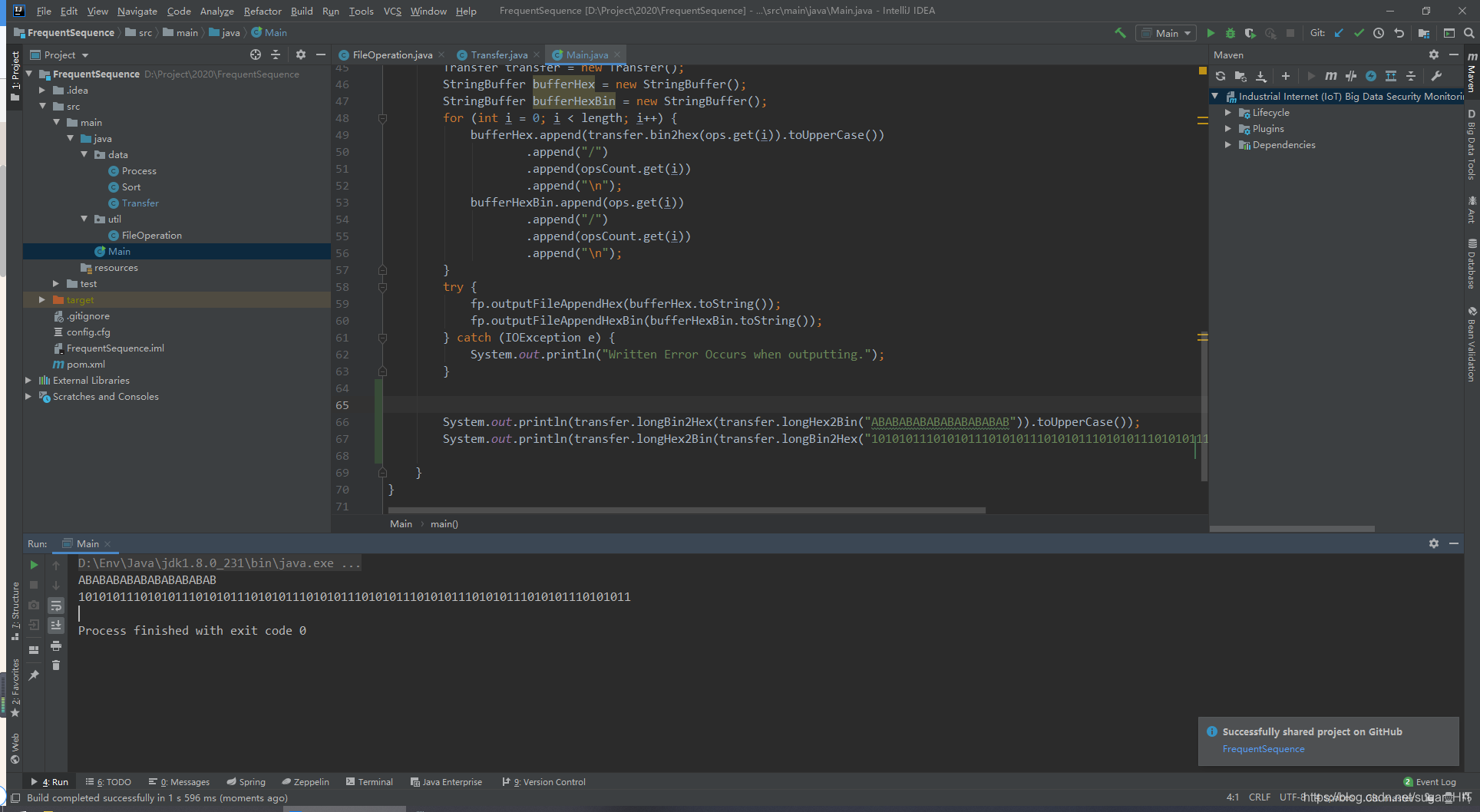Reimport all Maven projects
Viewport: 1480px width, 812px height.
[1221, 76]
